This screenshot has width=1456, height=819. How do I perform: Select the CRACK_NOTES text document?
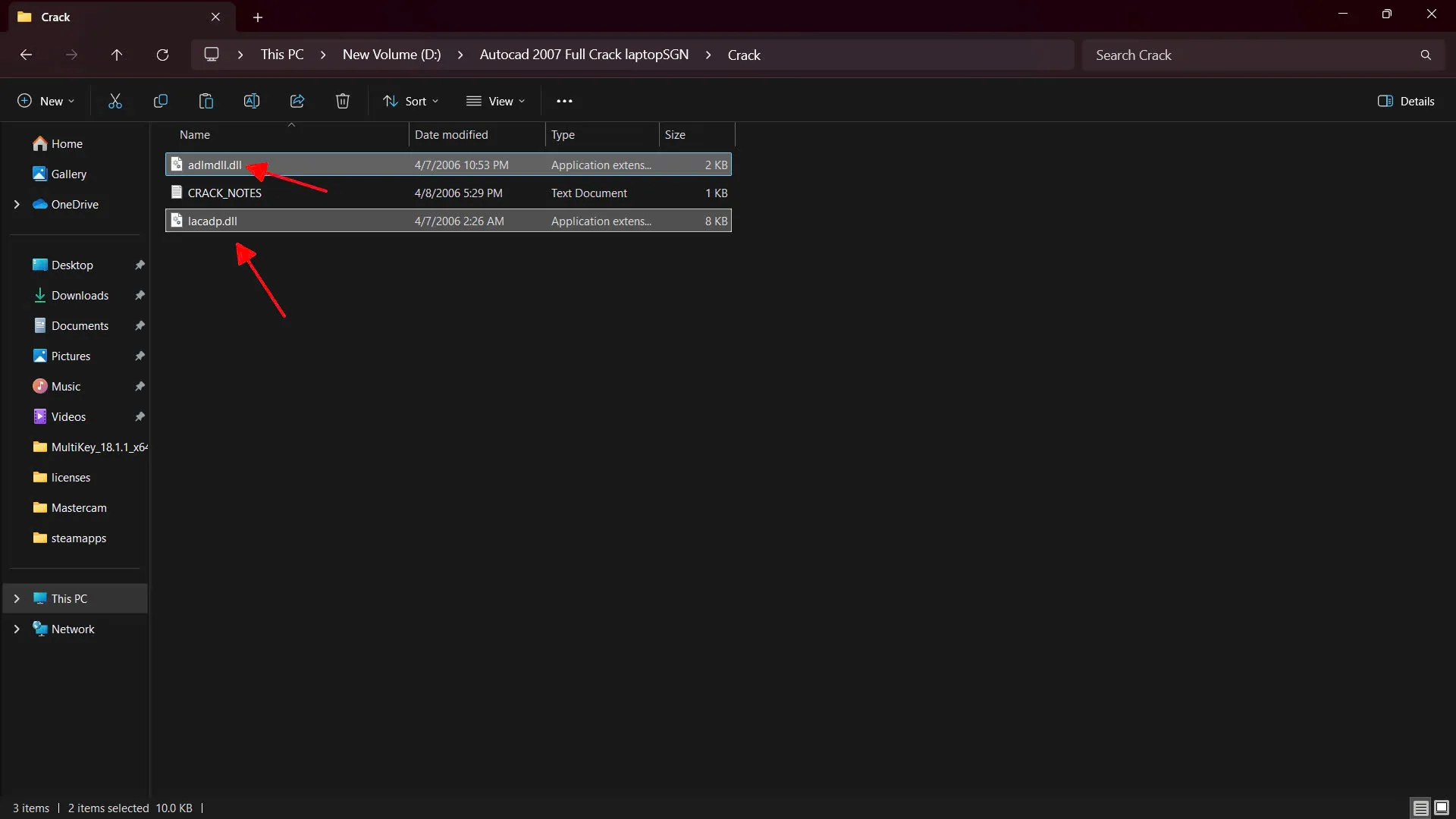[224, 193]
